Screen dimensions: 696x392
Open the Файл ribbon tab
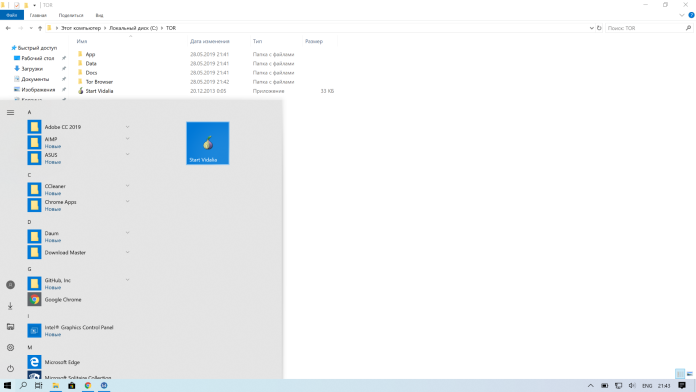[12, 15]
